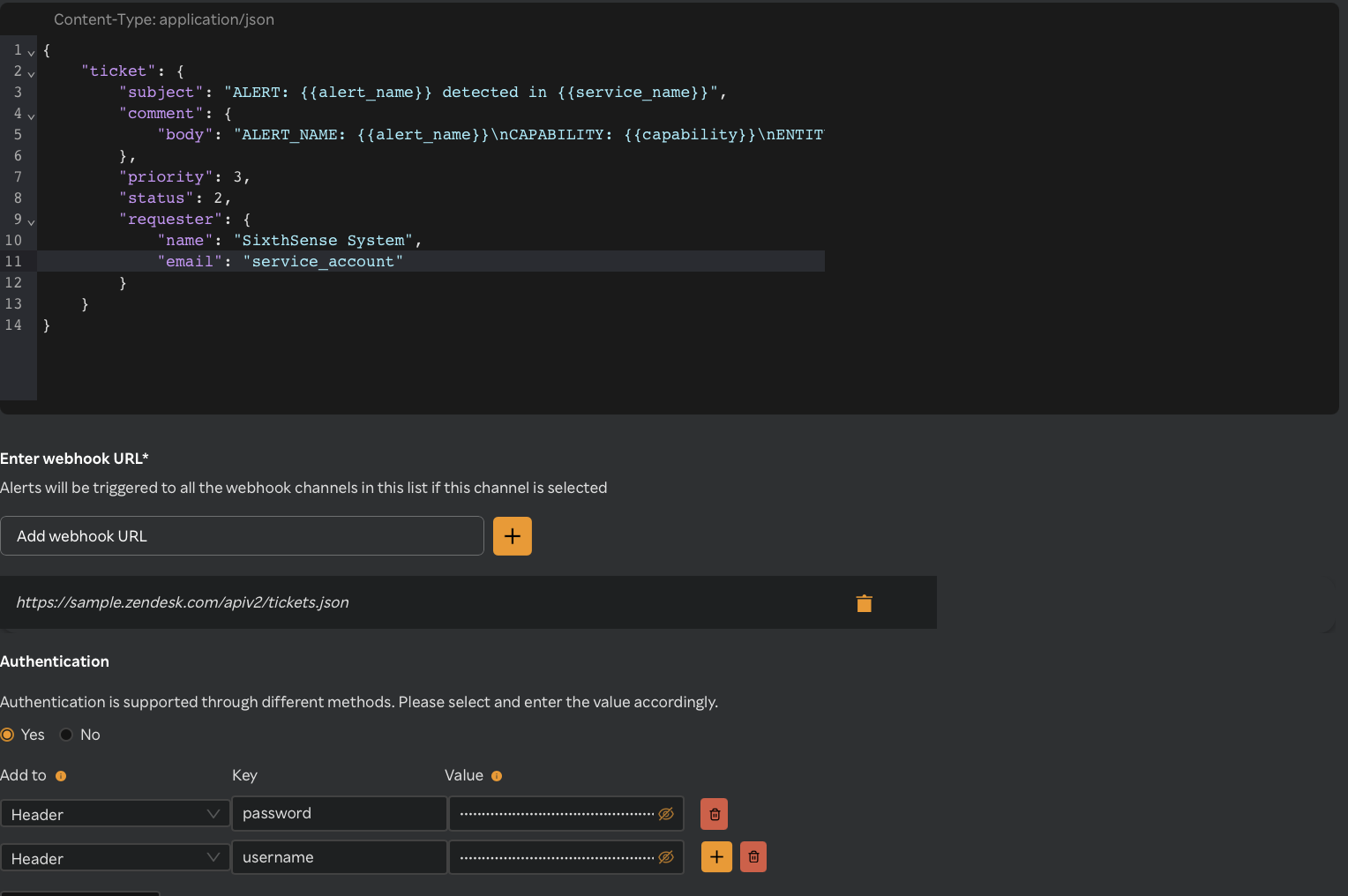Collapse the "comment" object on line 4
Screen dimensions: 1348x896
[x=31, y=115]
